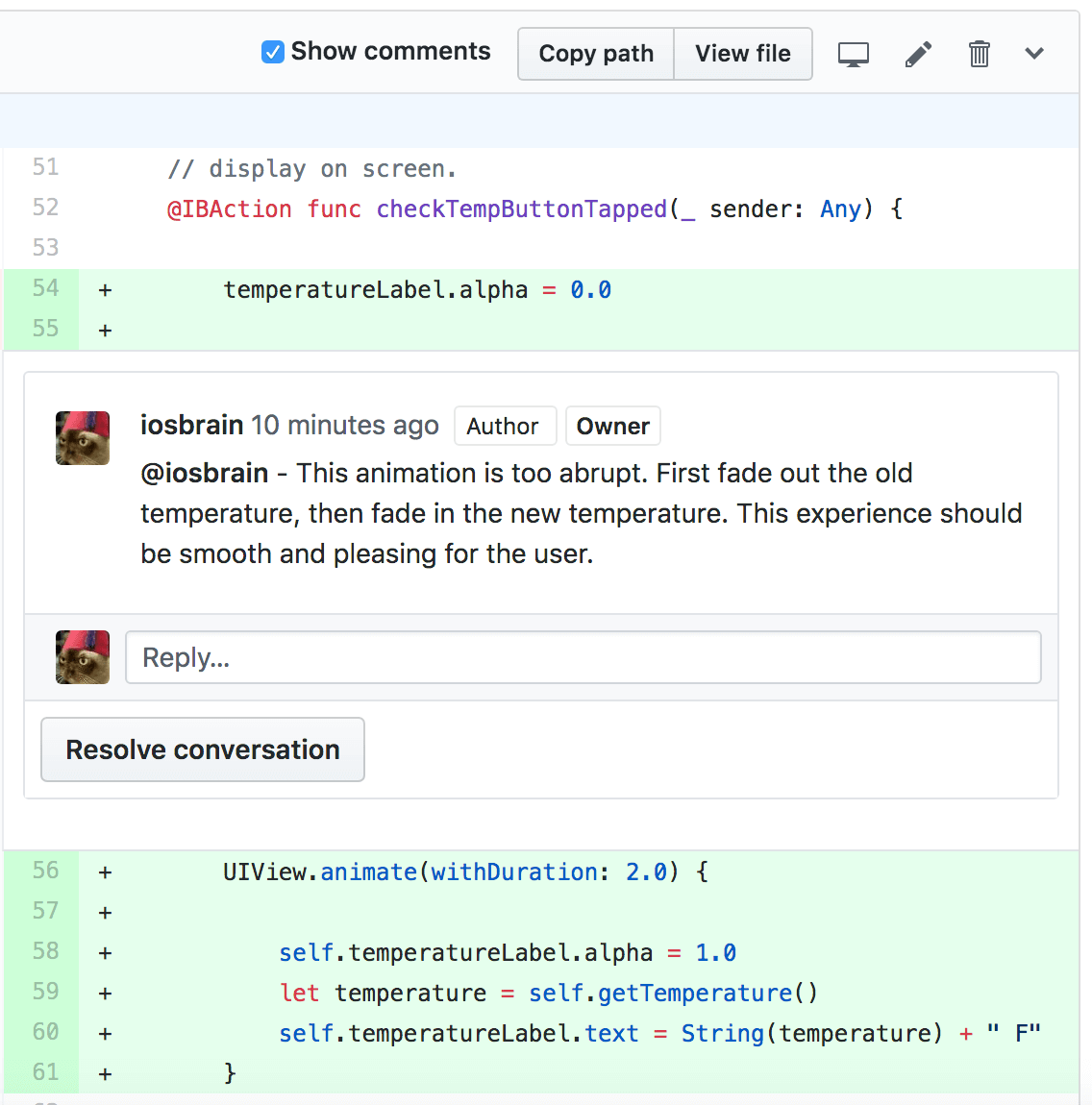Expand the blue hunk header bar
This screenshot has width=1092, height=1105.
pyautogui.click(x=538, y=121)
